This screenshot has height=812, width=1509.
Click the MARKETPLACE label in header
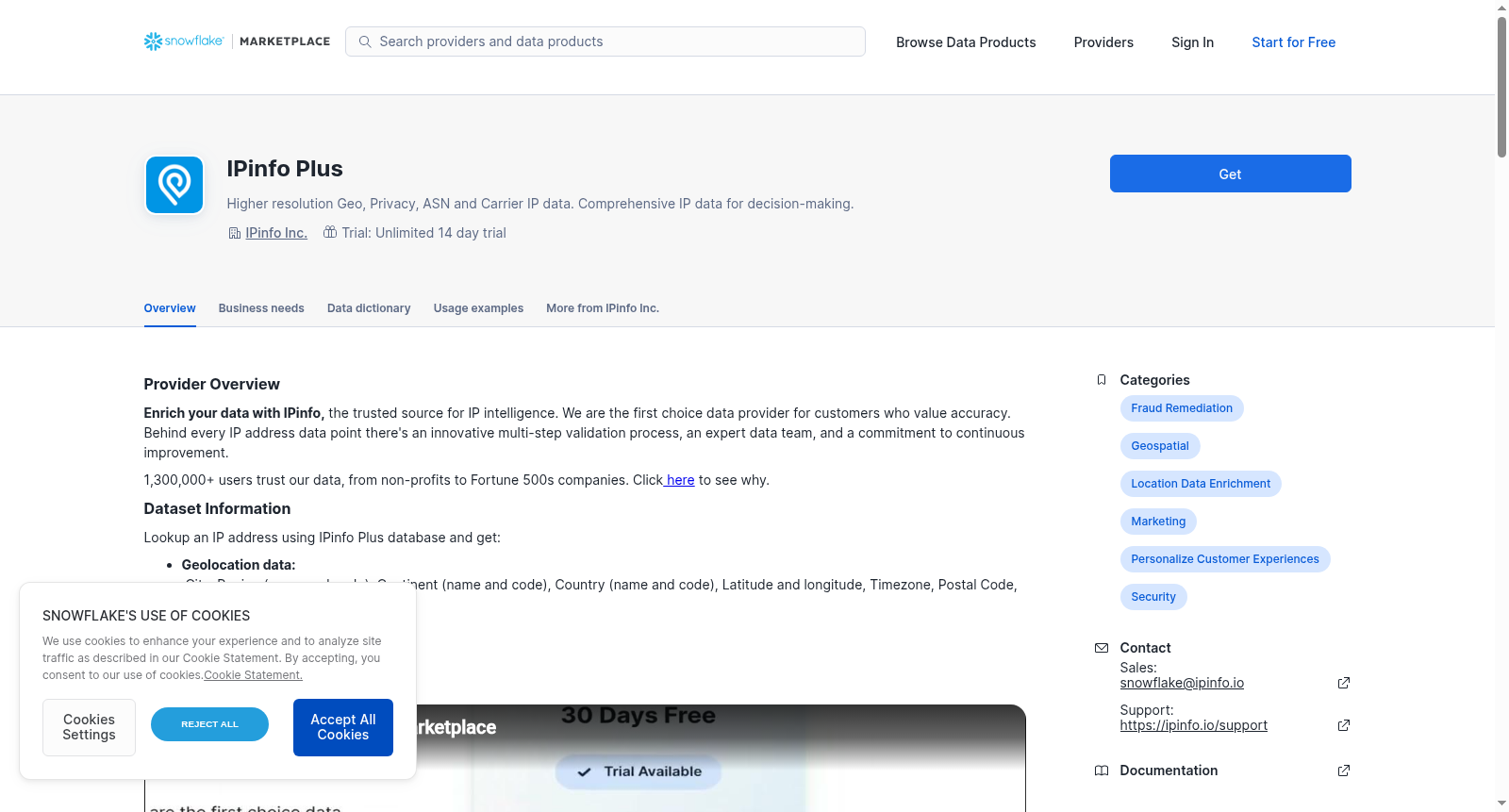[285, 41]
